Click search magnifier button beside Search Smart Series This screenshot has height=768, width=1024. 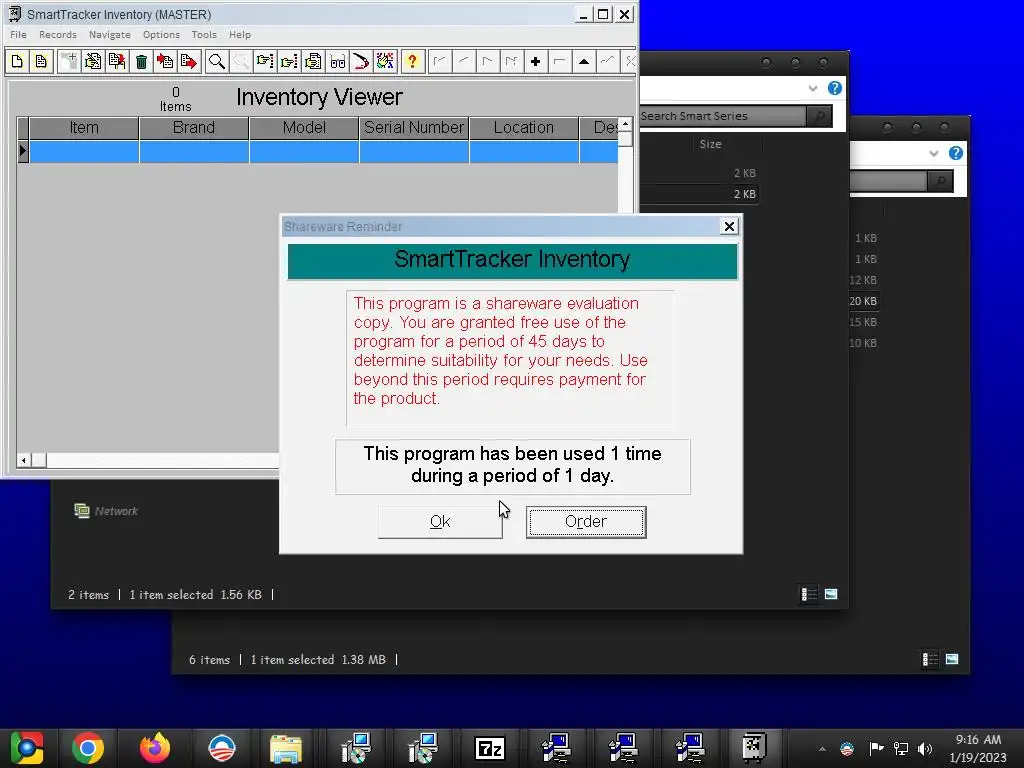(x=819, y=116)
